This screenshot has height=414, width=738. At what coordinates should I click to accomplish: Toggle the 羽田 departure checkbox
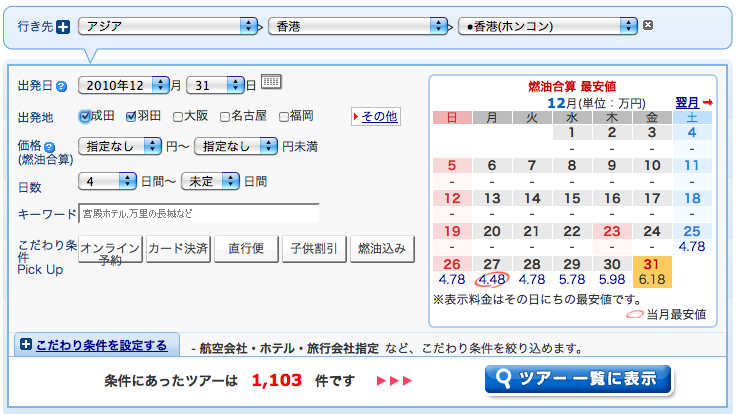[131, 116]
